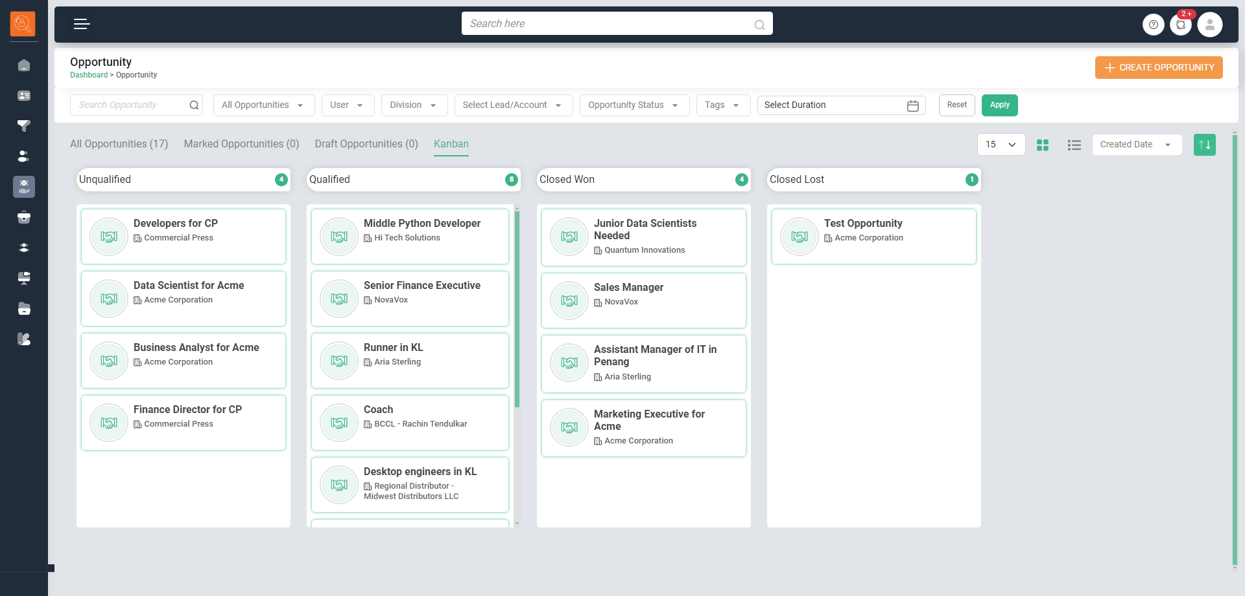Expand the Select Lead/Account dropdown
The width and height of the screenshot is (1245, 596).
pyautogui.click(x=512, y=105)
